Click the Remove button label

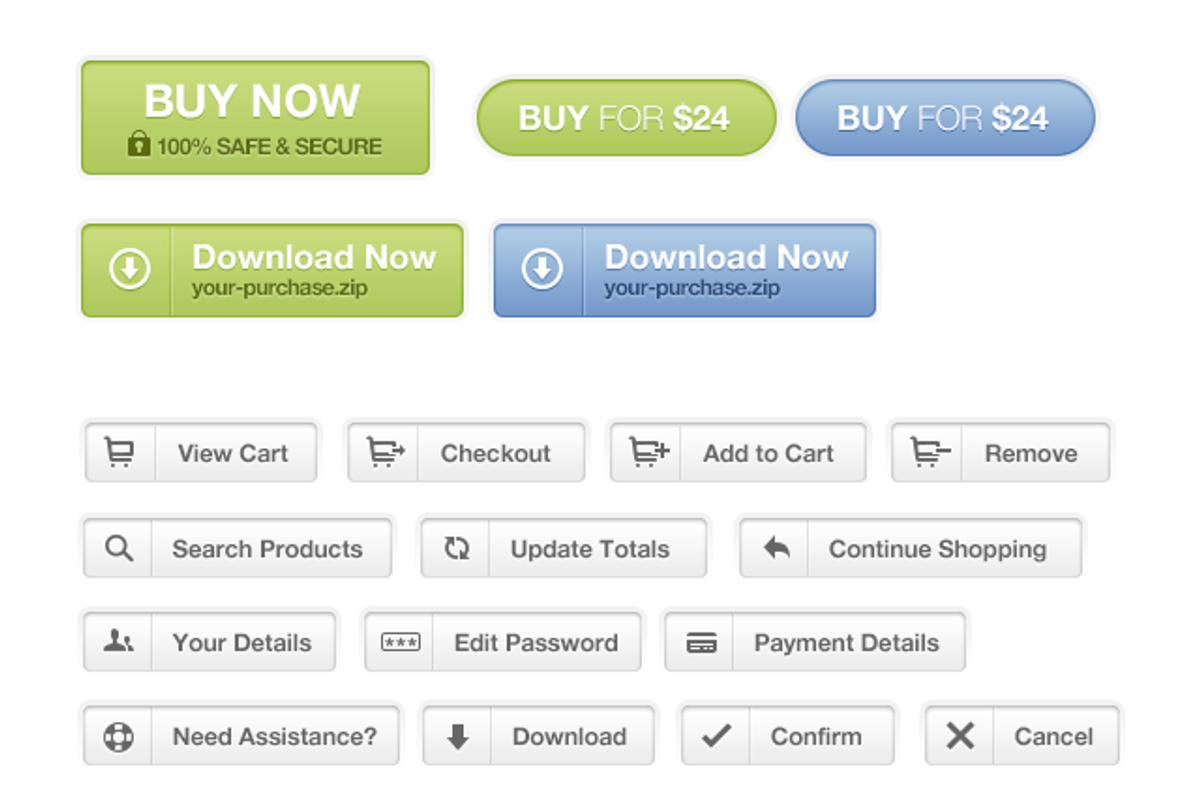[1031, 453]
